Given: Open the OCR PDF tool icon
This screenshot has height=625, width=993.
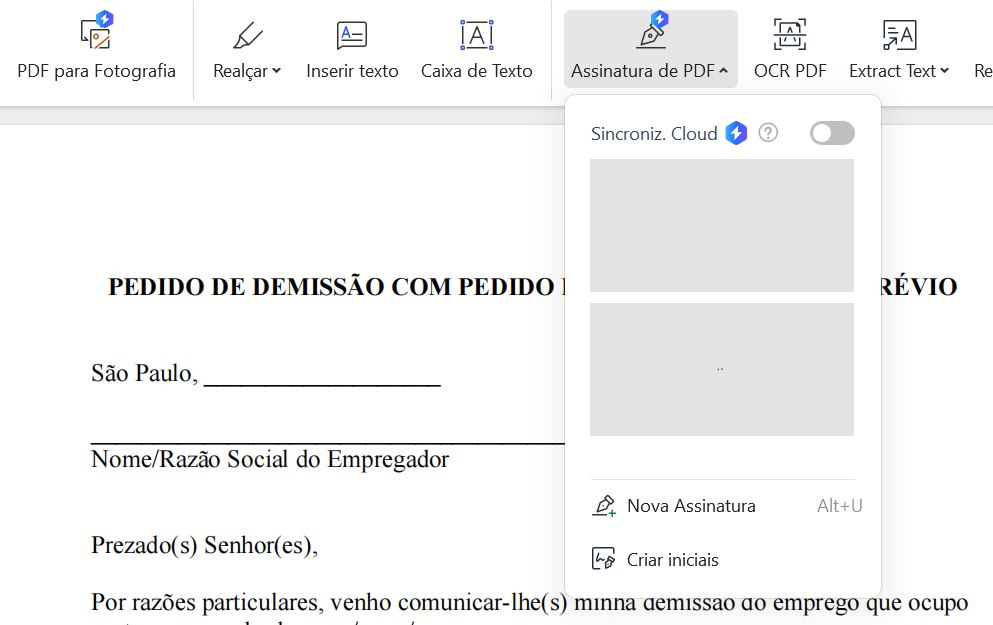Looking at the screenshot, I should coord(790,35).
